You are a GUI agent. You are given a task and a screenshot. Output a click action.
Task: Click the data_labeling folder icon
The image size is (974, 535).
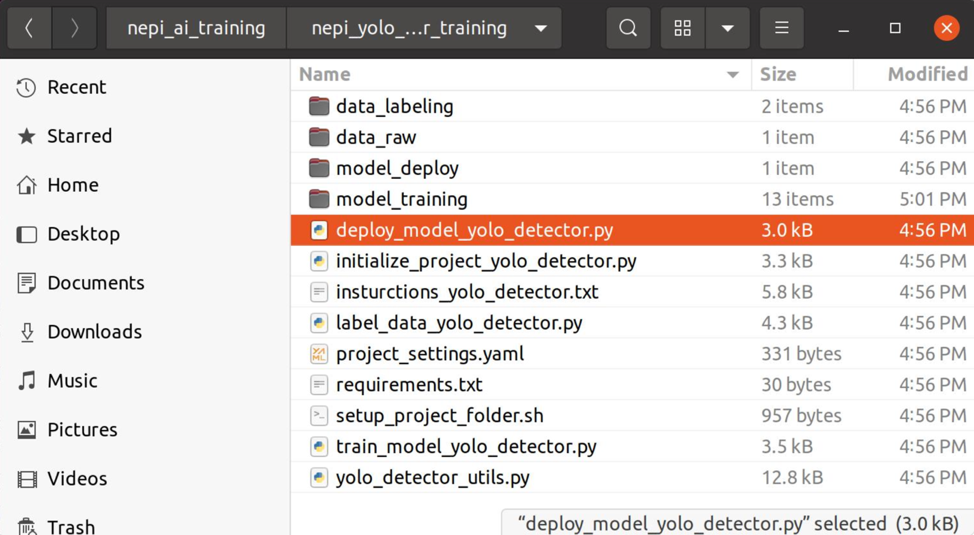[319, 106]
